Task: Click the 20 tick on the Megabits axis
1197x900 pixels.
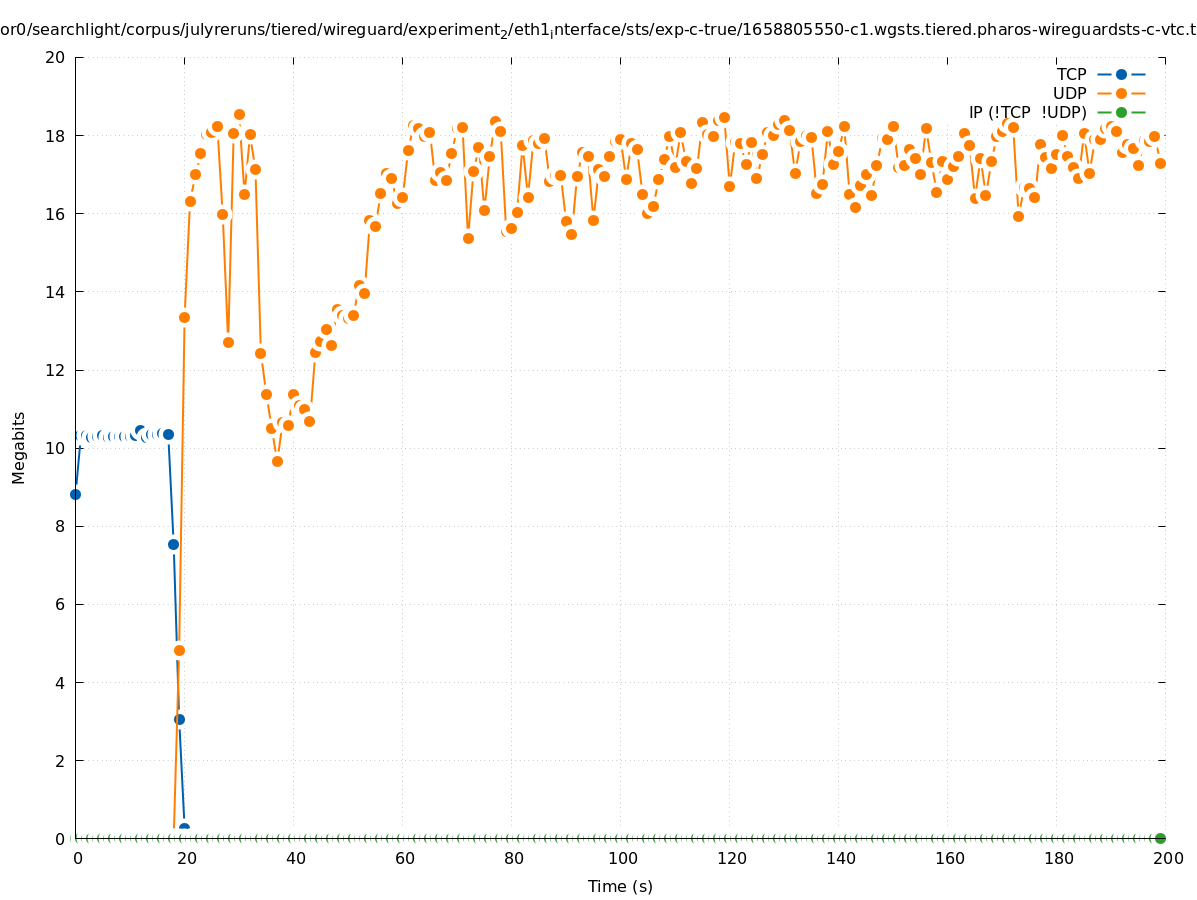Action: (x=56, y=57)
